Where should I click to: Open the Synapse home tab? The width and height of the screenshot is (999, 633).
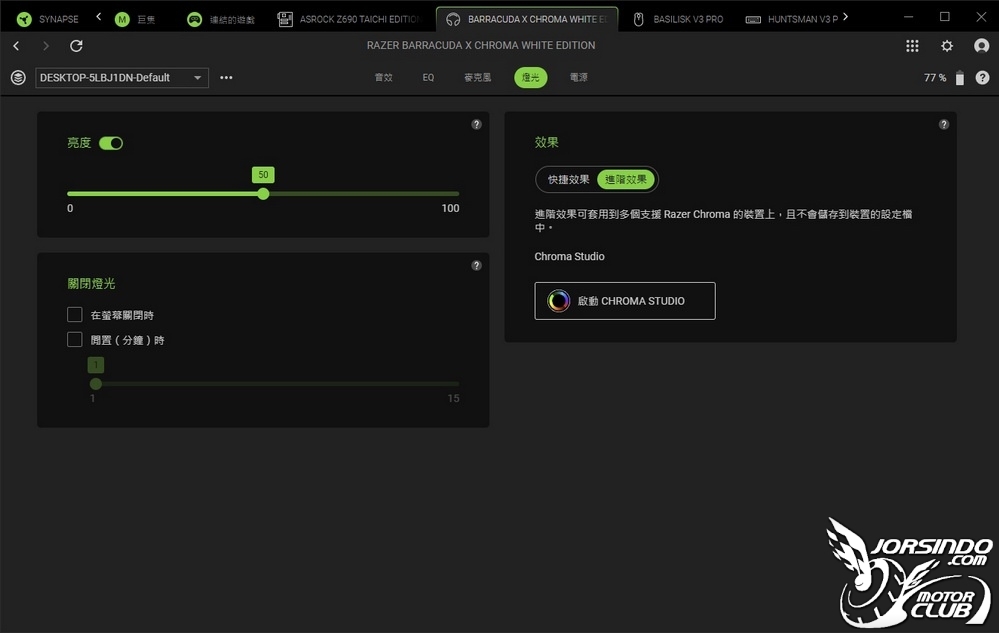click(x=48, y=19)
